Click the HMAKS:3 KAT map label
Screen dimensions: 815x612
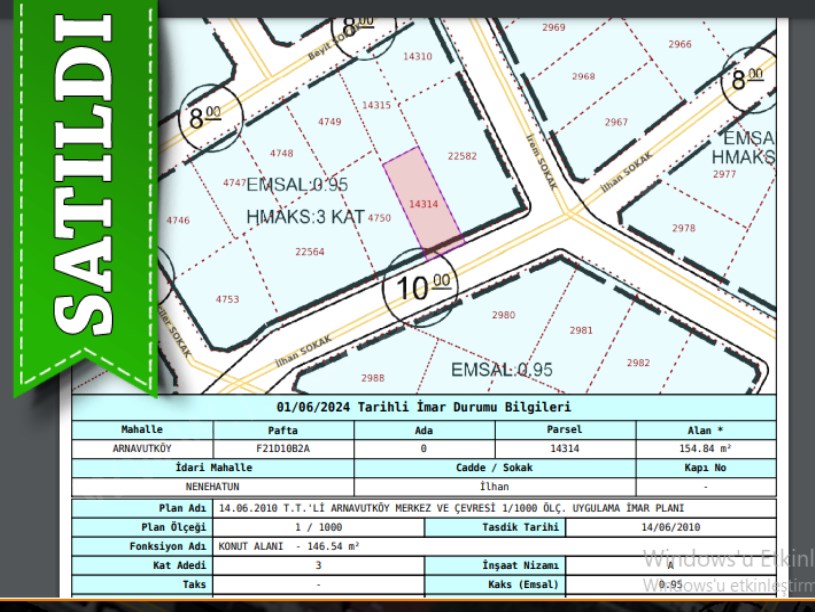pos(304,216)
